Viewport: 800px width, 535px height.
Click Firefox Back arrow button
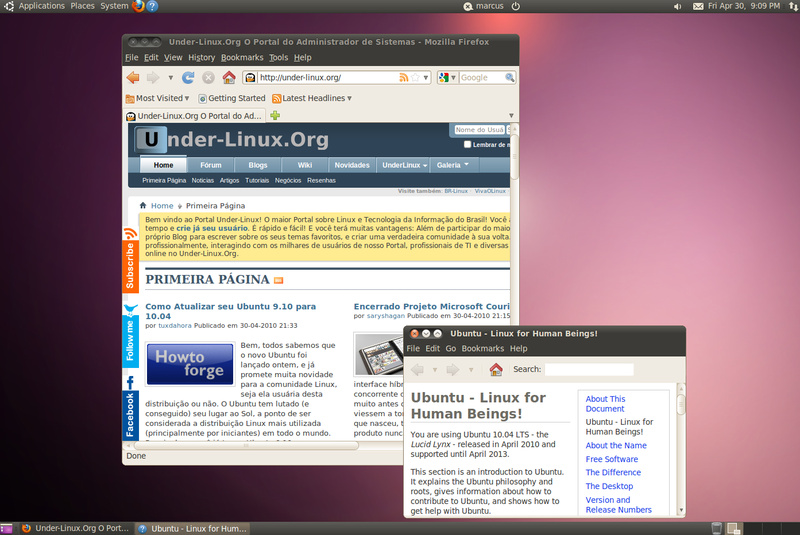(x=133, y=78)
